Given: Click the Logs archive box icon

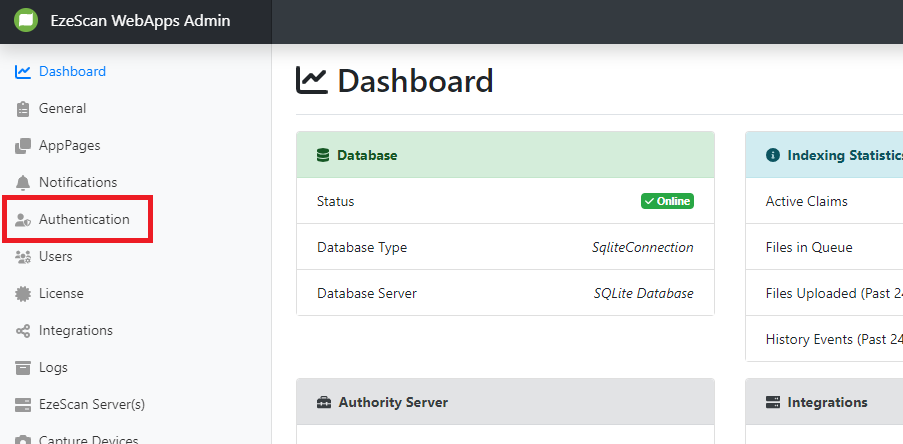Looking at the screenshot, I should click(23, 368).
